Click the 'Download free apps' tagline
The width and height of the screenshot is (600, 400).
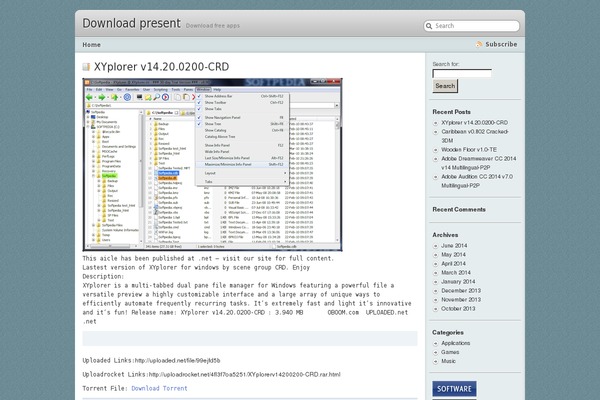pos(213,26)
